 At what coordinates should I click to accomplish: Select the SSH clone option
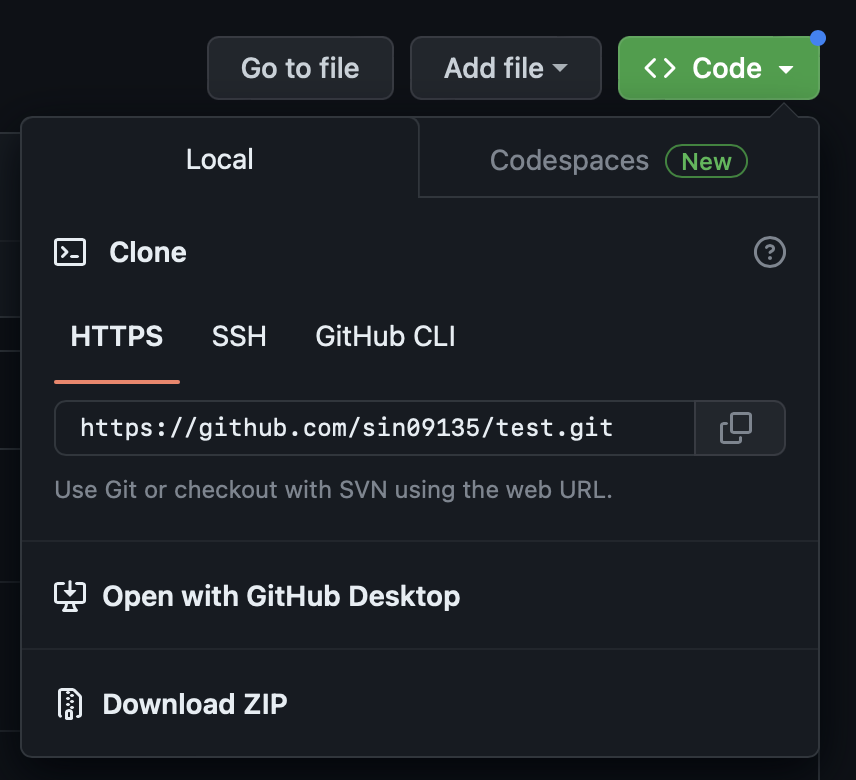(239, 336)
